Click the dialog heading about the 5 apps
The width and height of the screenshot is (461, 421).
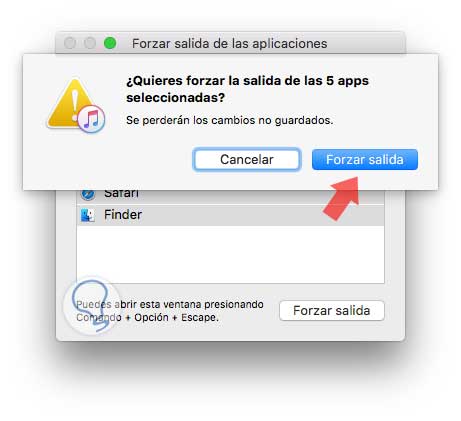(x=247, y=89)
